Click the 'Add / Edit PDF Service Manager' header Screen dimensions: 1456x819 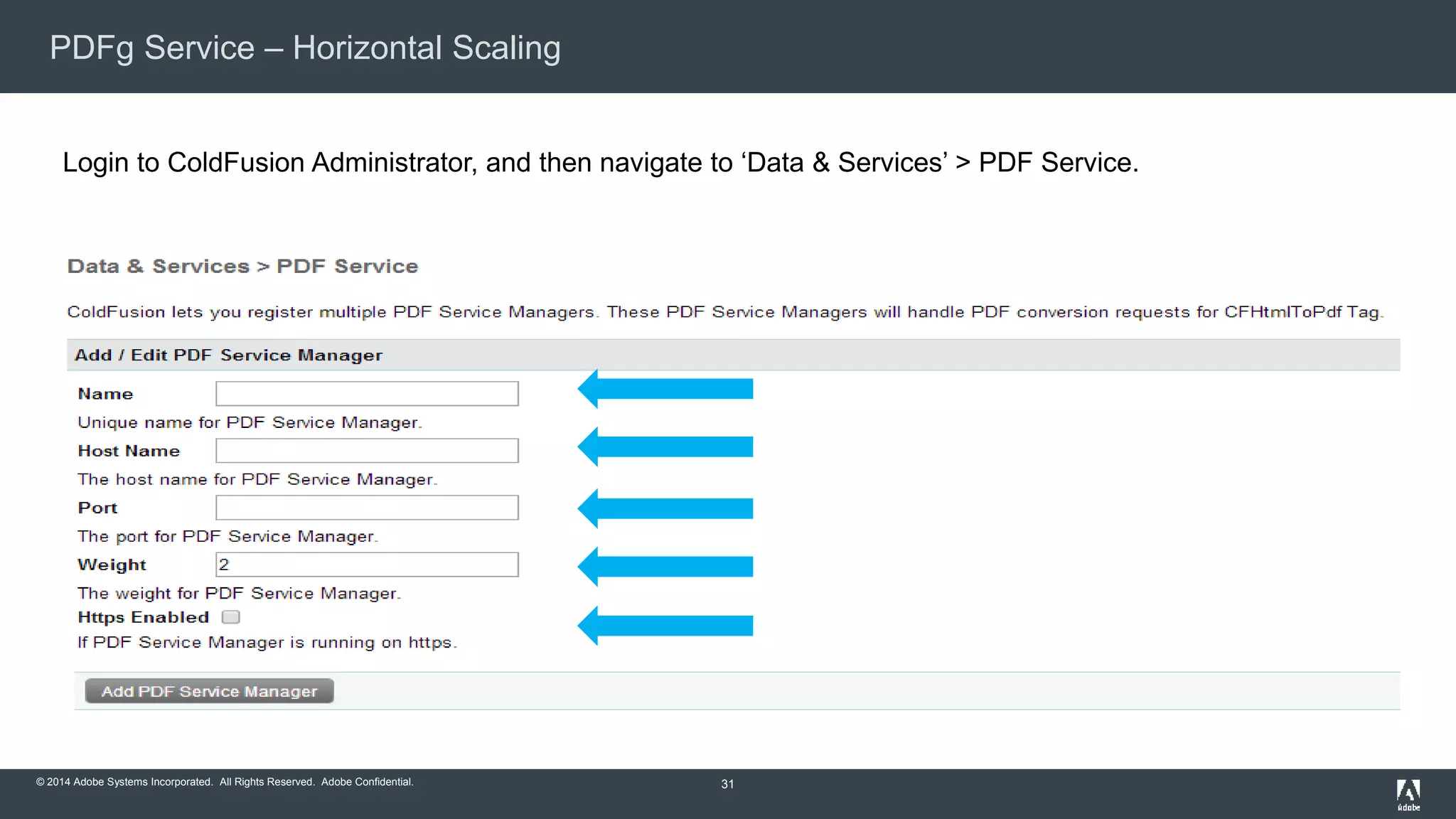(x=228, y=355)
